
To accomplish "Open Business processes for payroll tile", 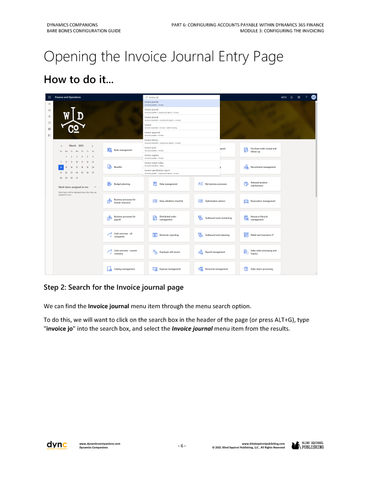I will click(x=124, y=218).
